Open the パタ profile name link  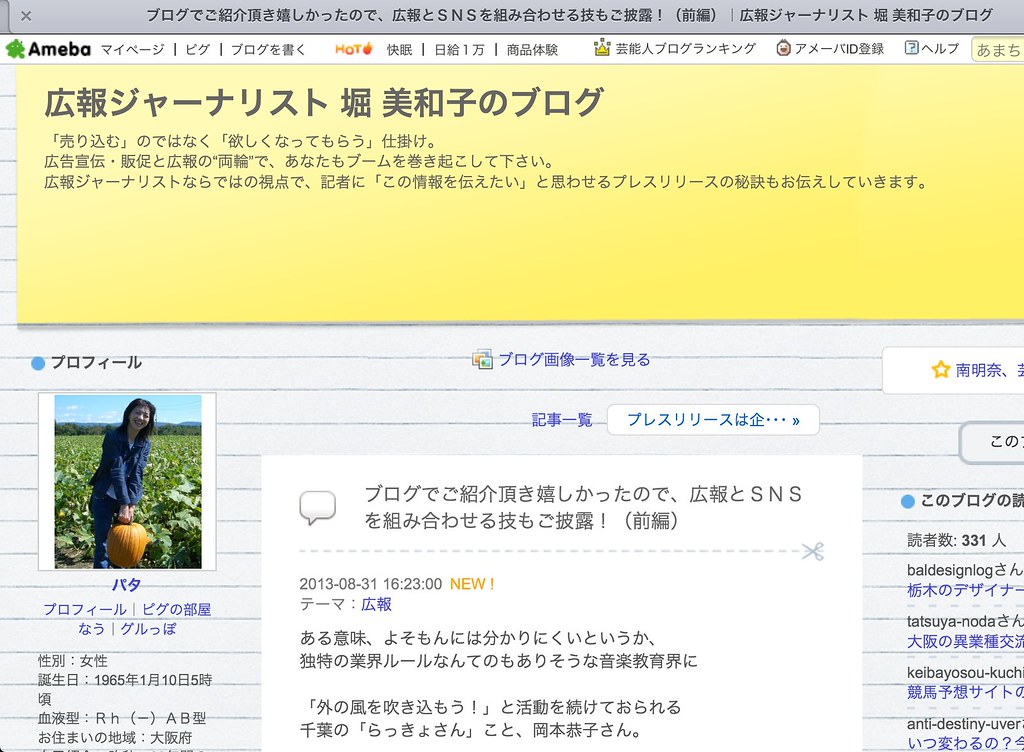[127, 585]
